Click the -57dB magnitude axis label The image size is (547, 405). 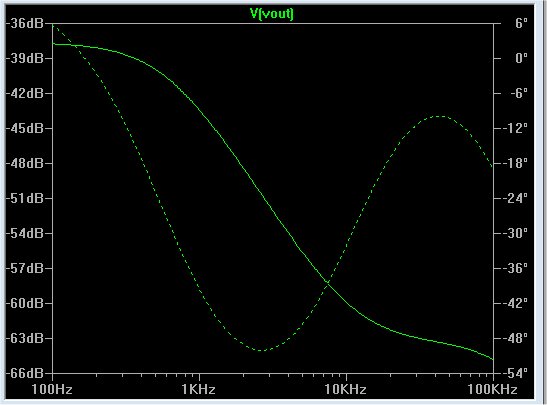[25, 268]
